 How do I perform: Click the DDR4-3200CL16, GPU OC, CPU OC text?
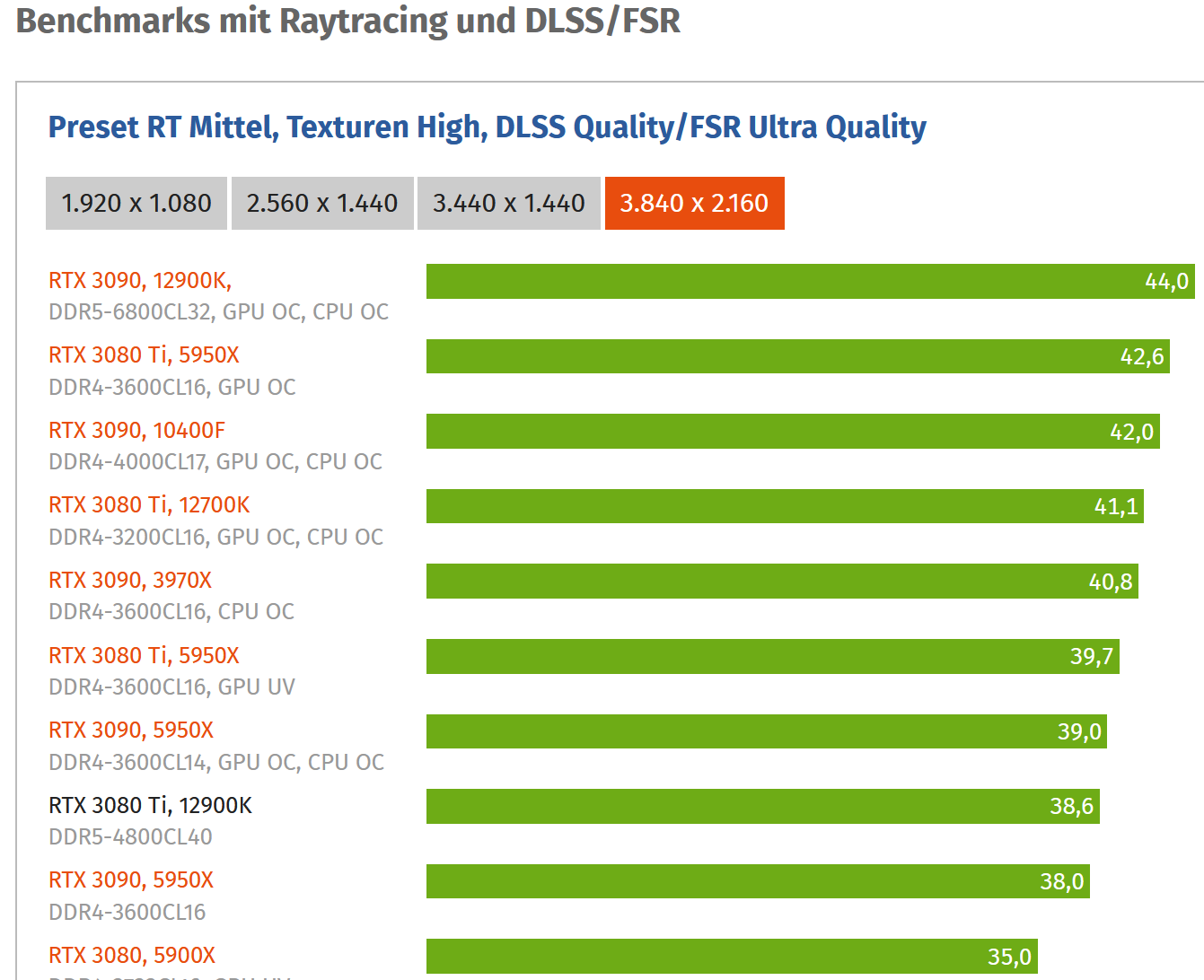click(215, 538)
